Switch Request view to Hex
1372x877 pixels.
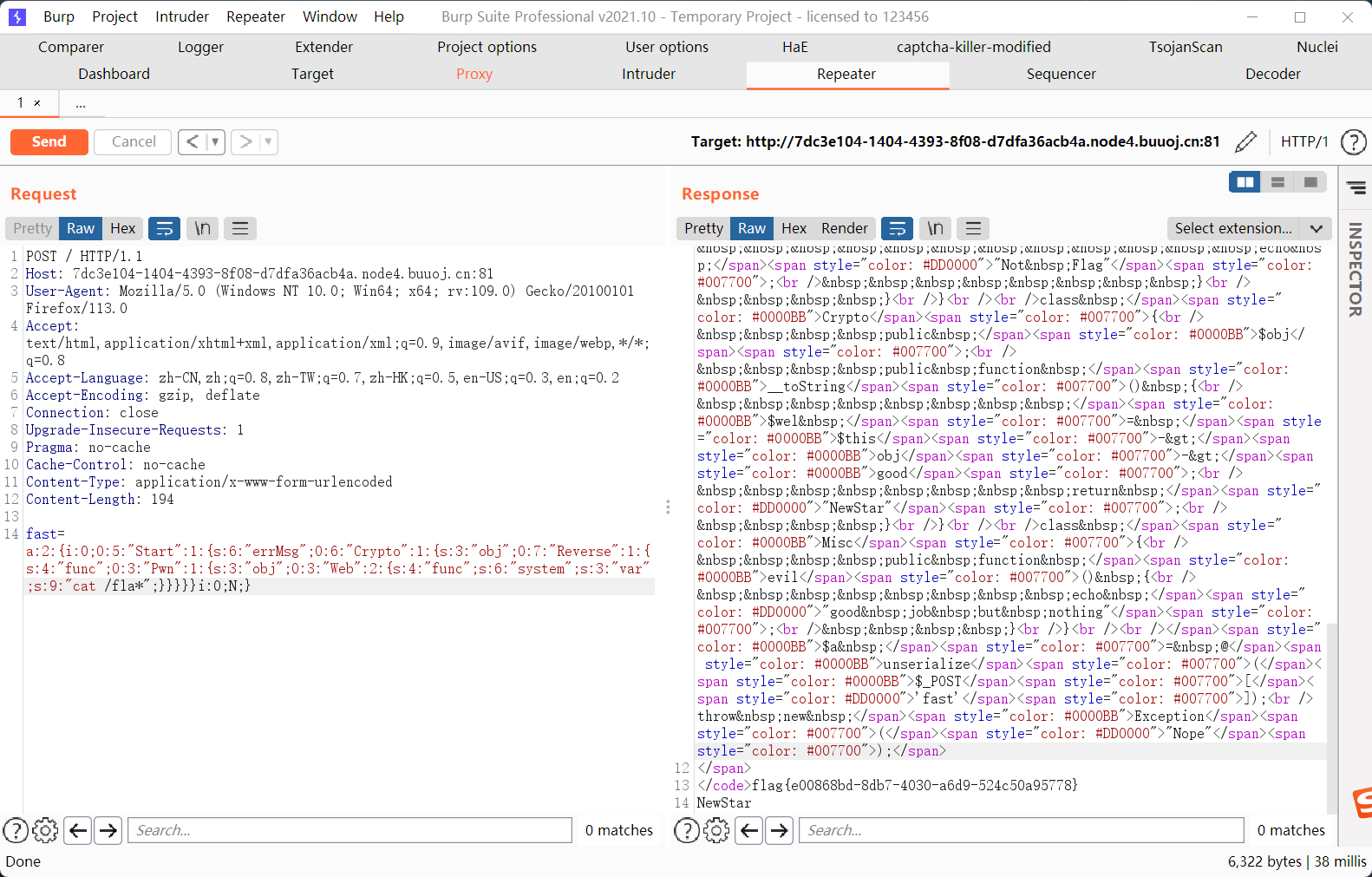coord(123,228)
